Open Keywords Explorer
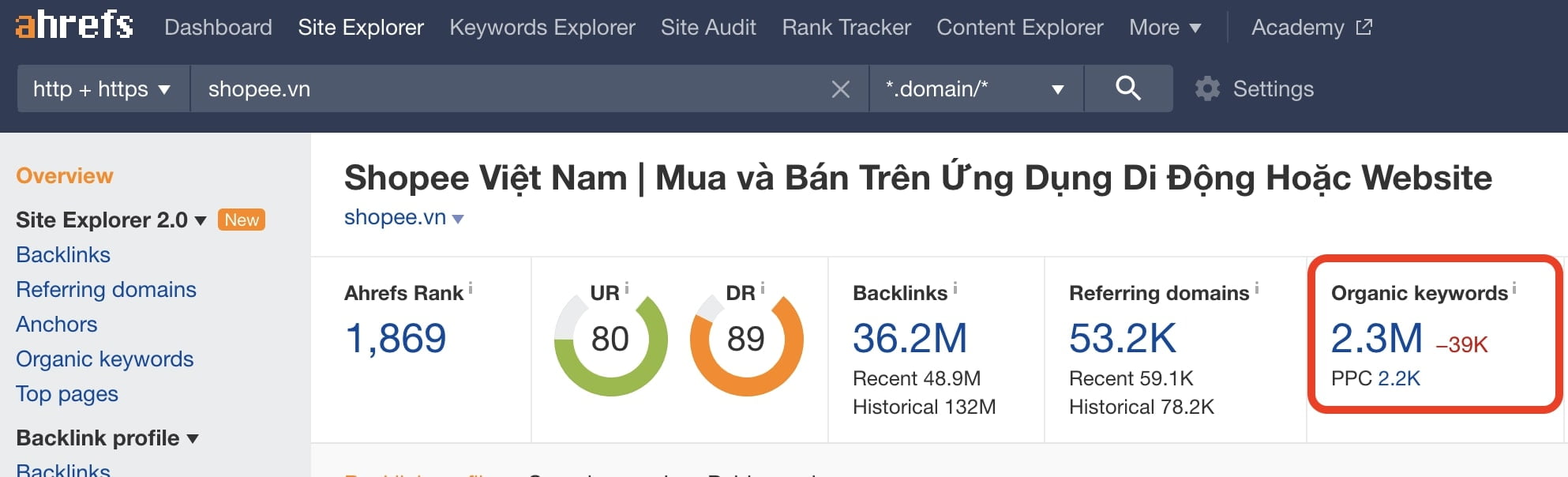1568x477 pixels. click(542, 28)
